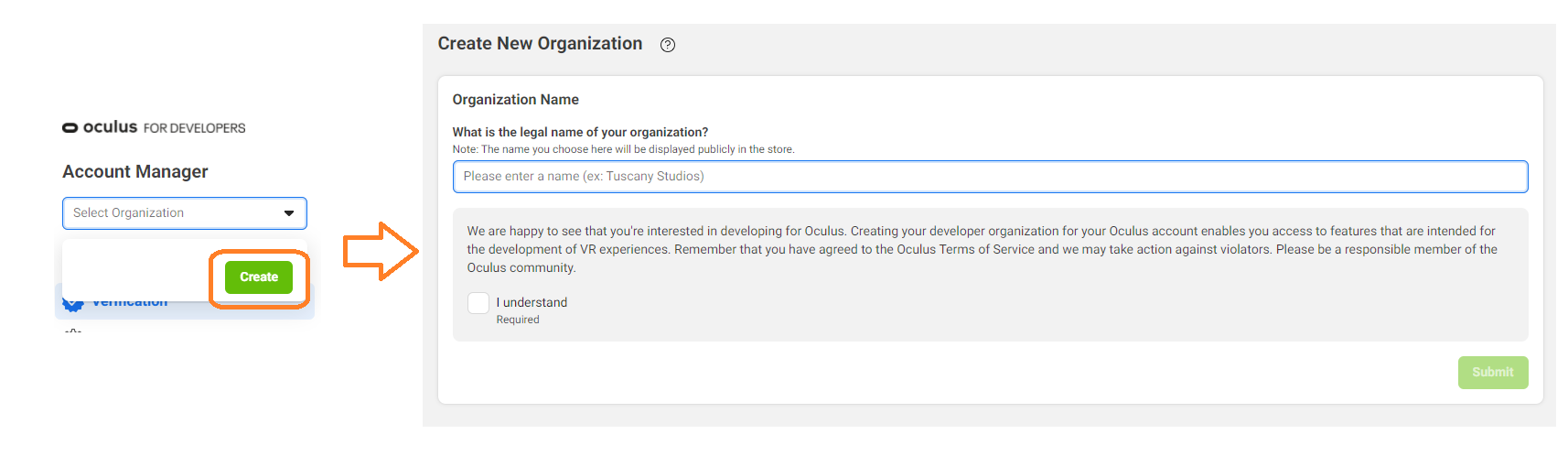
Task: Click the dropdown caret arrow
Action: coord(289,213)
